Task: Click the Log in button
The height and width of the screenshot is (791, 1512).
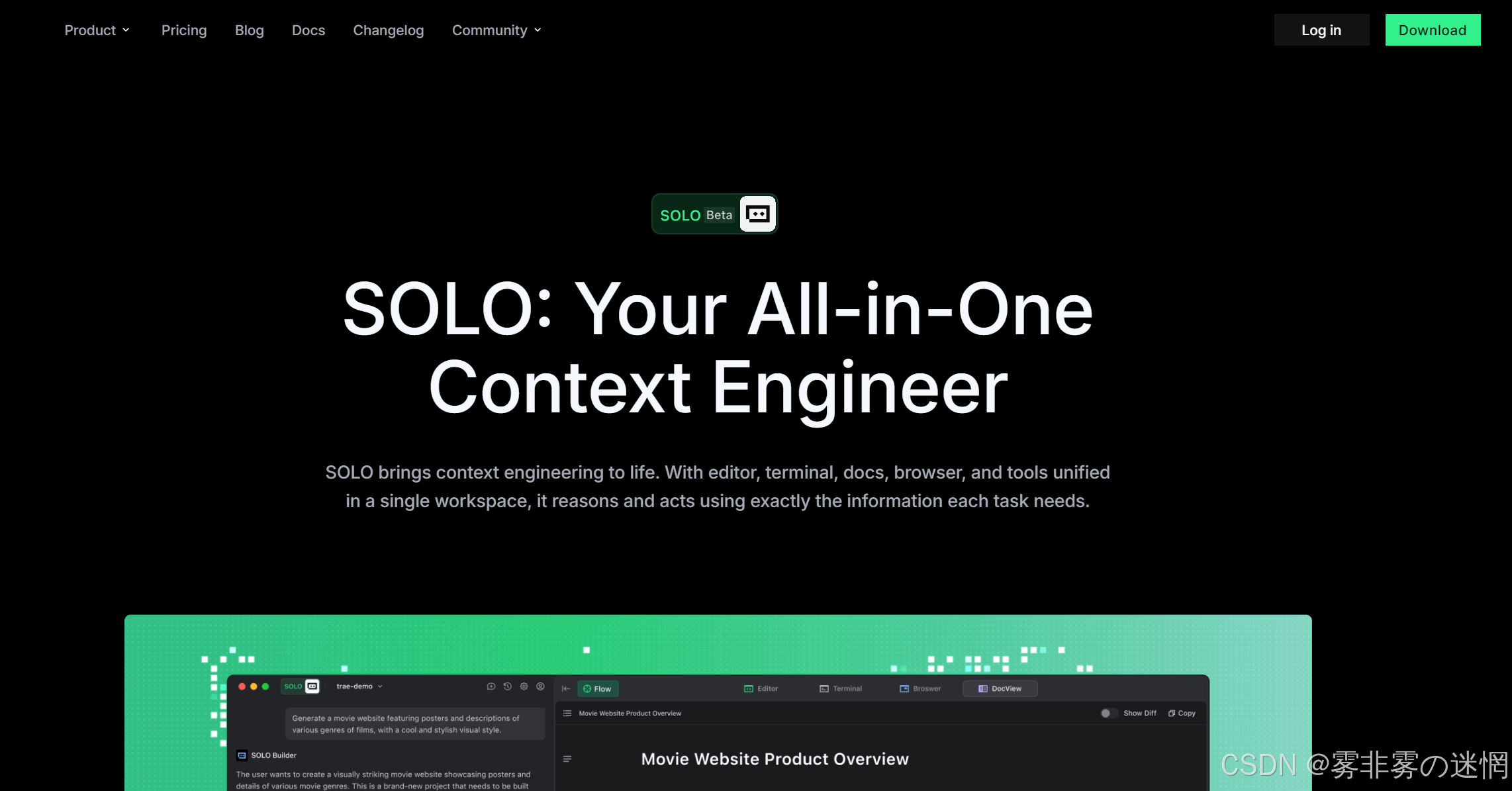Action: pos(1321,30)
